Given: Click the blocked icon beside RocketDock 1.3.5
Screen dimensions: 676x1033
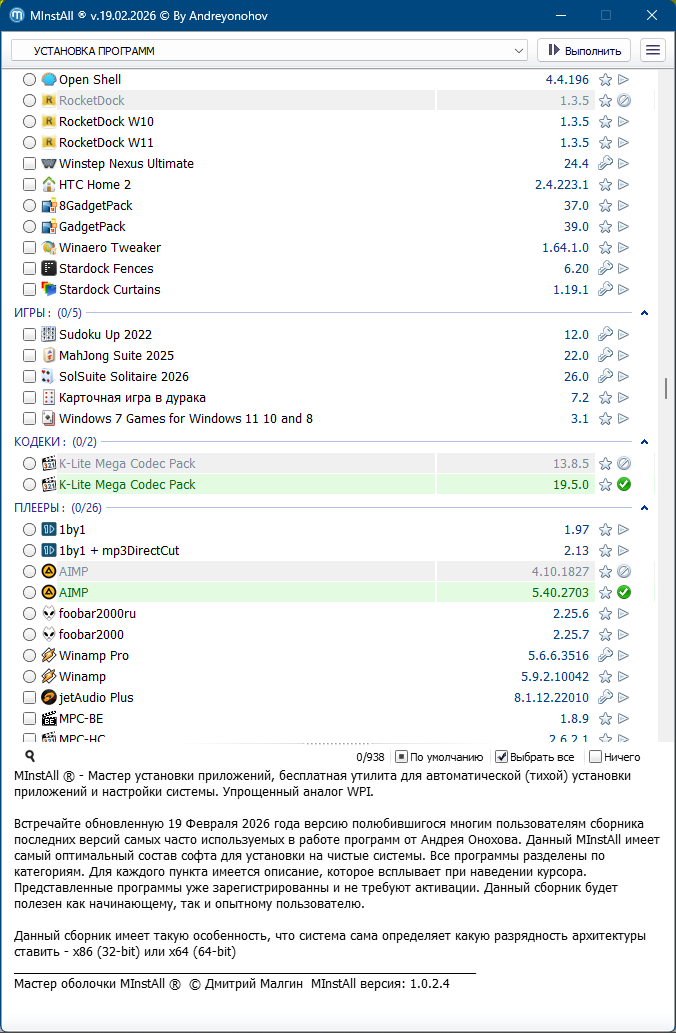Looking at the screenshot, I should point(623,101).
